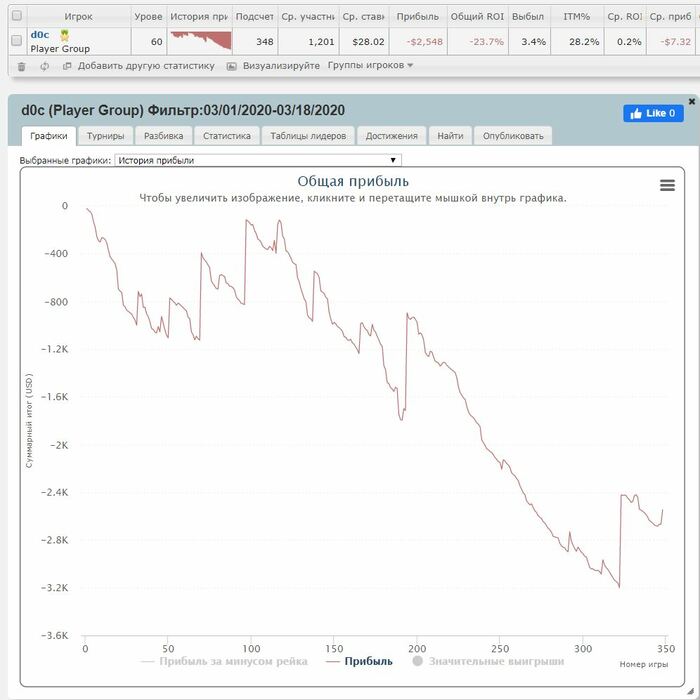
Task: Open the chart hamburger menu
Action: [x=667, y=185]
